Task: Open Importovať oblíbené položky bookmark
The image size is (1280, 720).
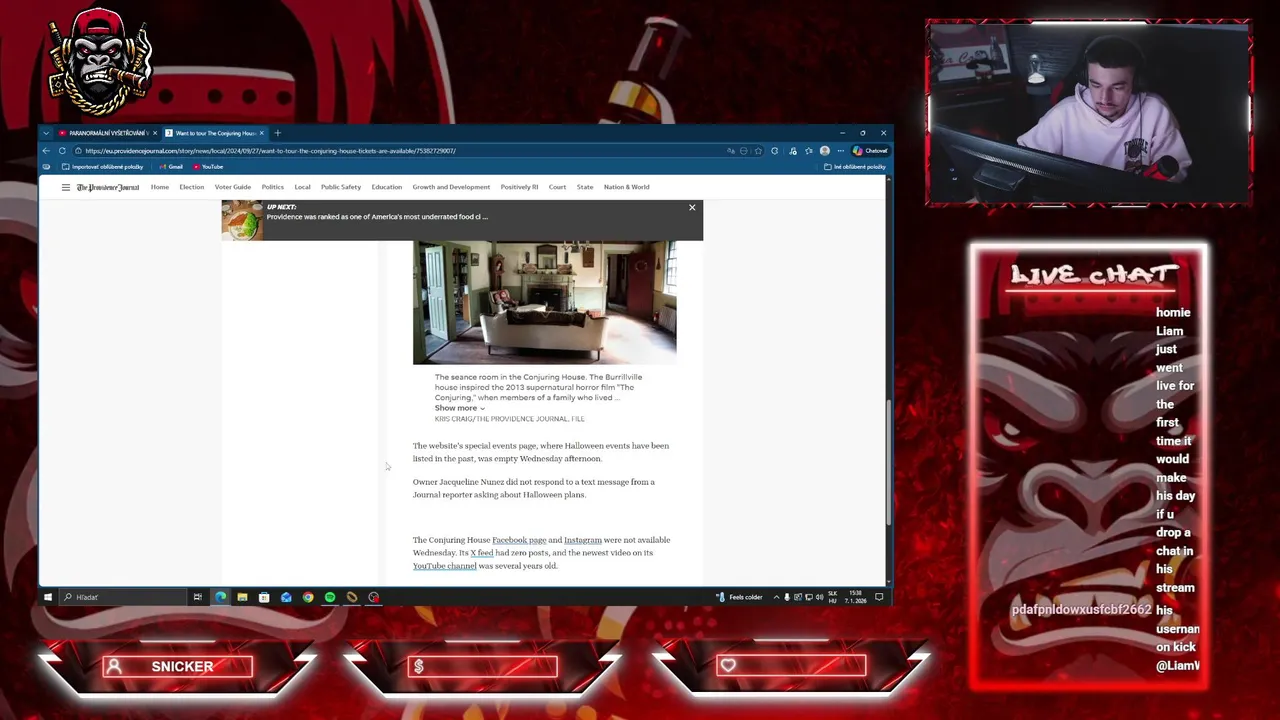Action: click(x=103, y=167)
